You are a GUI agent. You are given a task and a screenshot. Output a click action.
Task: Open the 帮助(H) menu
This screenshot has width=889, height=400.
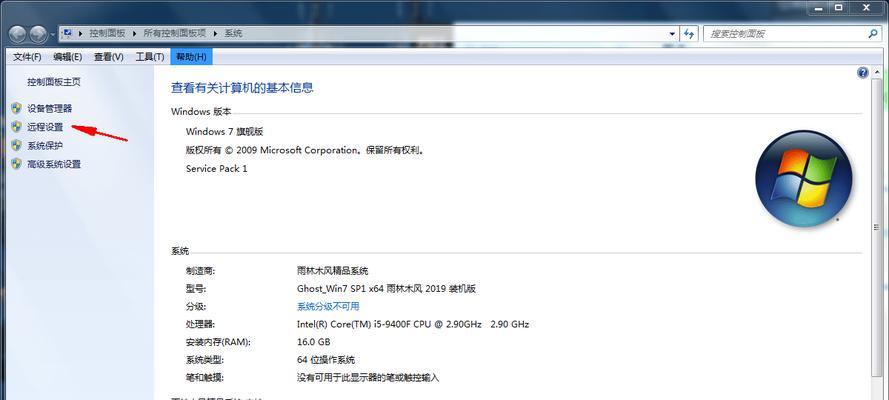190,57
